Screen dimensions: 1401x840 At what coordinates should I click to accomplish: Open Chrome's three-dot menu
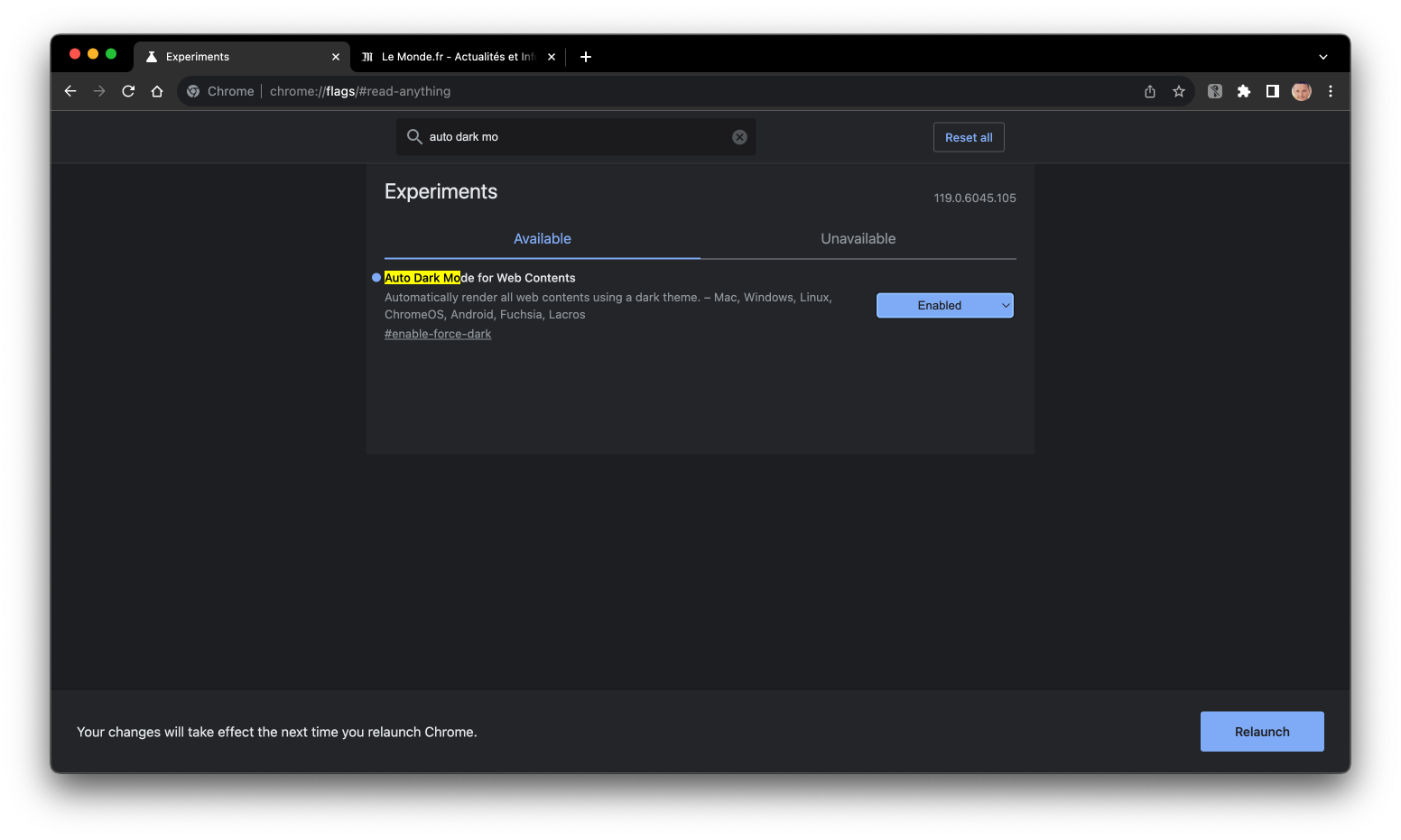1330,91
